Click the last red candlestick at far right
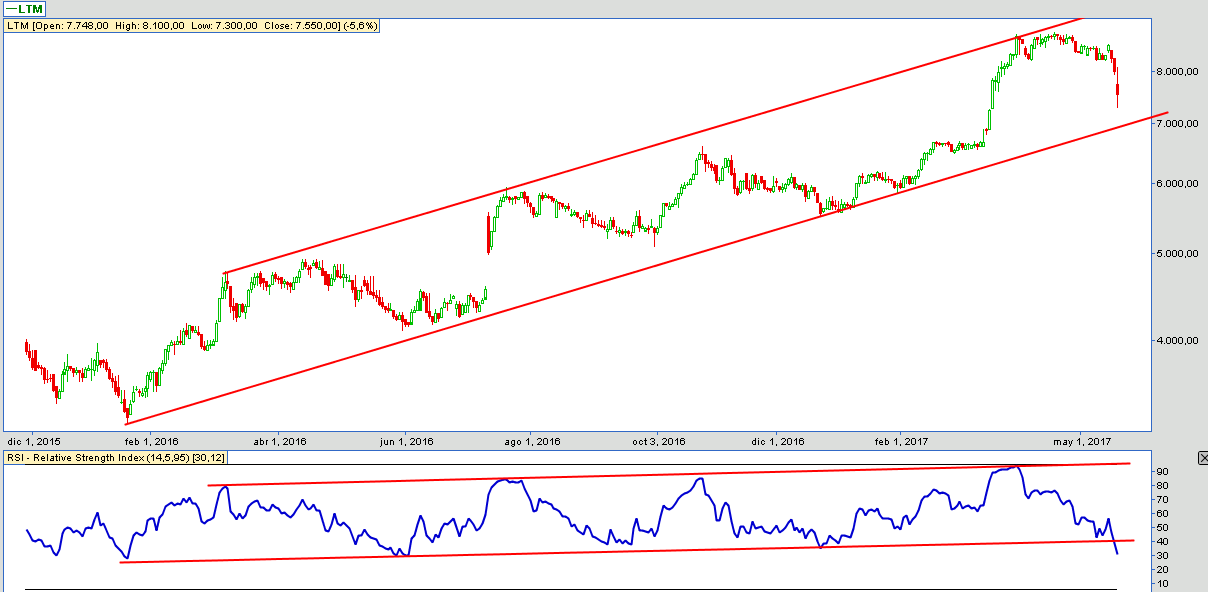The height and width of the screenshot is (592, 1208). [x=1117, y=92]
